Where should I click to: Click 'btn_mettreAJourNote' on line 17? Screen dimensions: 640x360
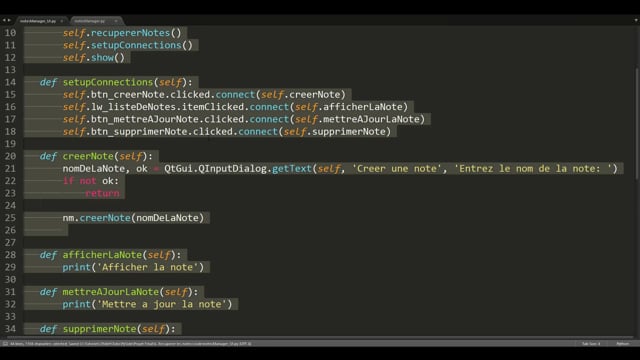pyautogui.click(x=144, y=119)
